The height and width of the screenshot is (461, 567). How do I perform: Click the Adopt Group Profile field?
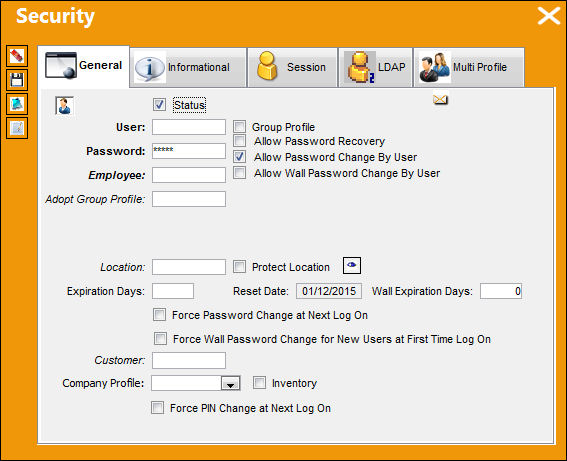point(189,199)
